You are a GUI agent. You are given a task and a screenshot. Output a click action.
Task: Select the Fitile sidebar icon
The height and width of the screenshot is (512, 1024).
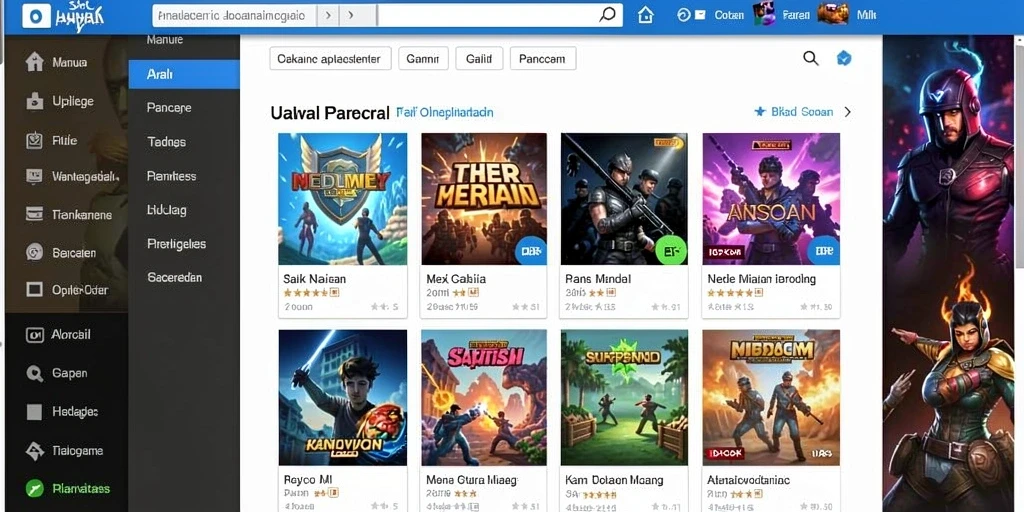34,140
